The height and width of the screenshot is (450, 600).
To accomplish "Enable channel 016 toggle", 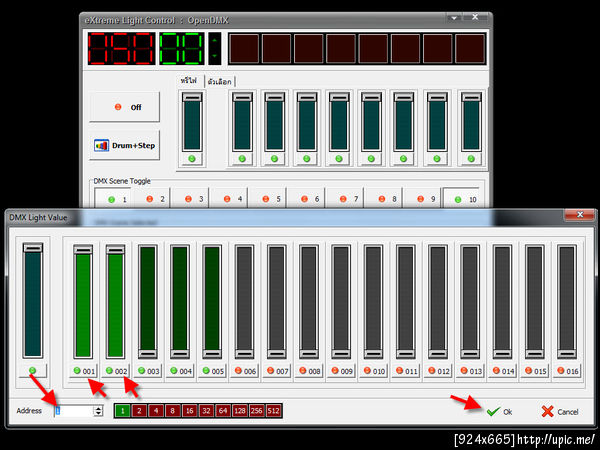I will pos(567,371).
